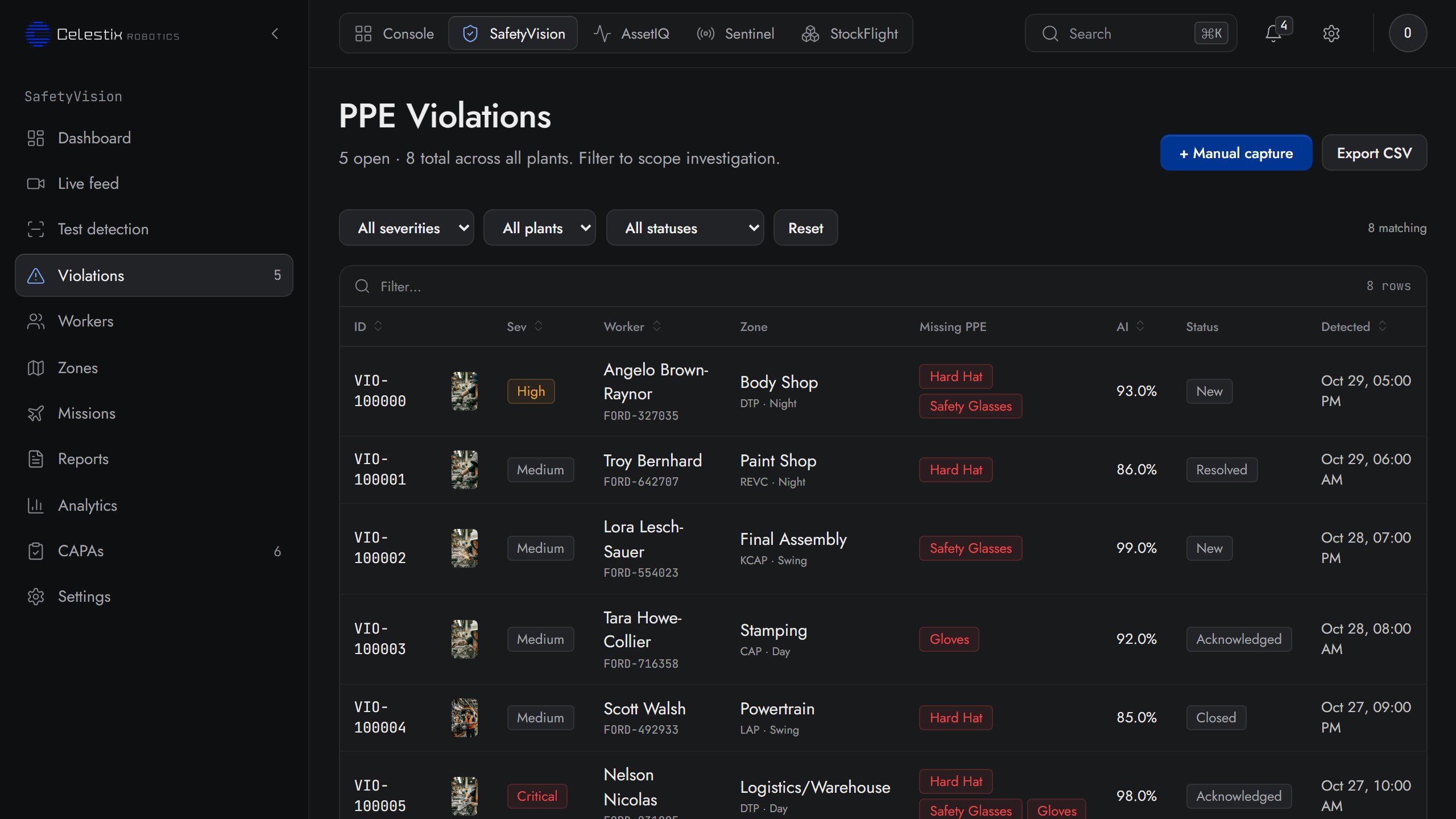Image resolution: width=1456 pixels, height=819 pixels.
Task: Switch to the SafetyVision tab
Action: click(x=513, y=34)
